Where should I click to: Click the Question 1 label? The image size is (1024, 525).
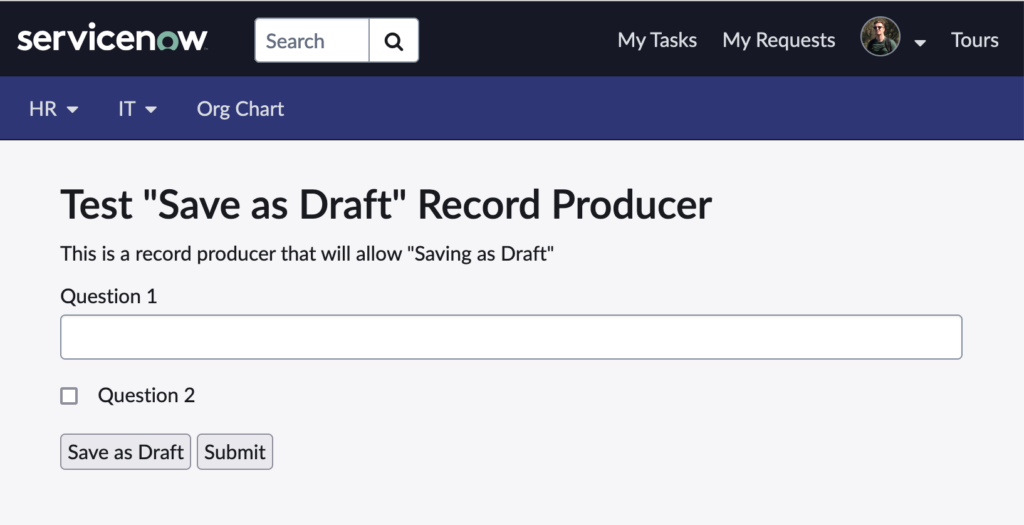(108, 296)
